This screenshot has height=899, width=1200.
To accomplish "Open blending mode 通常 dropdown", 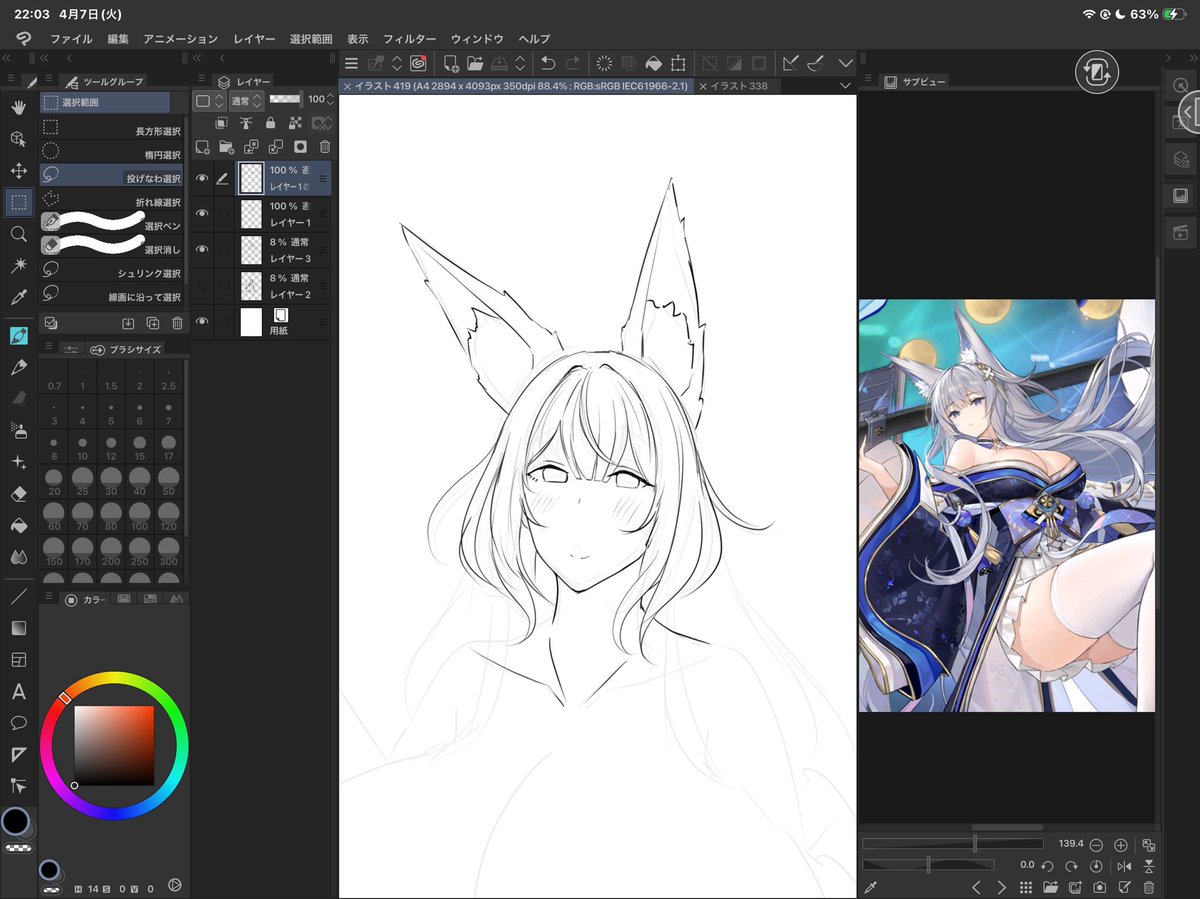I will (246, 100).
